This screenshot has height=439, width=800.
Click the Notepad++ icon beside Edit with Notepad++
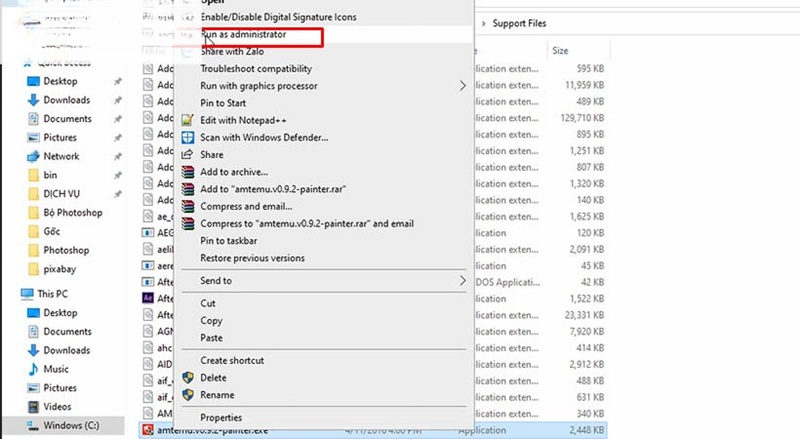[x=188, y=120]
